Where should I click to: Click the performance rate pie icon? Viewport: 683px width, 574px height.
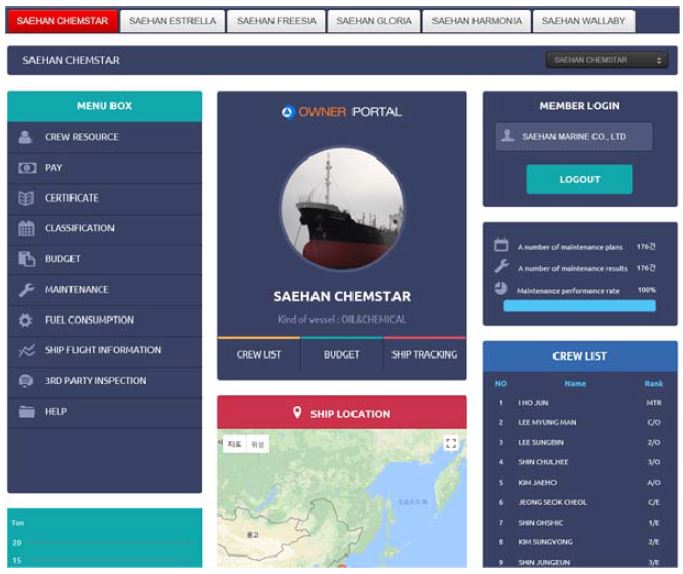point(500,288)
